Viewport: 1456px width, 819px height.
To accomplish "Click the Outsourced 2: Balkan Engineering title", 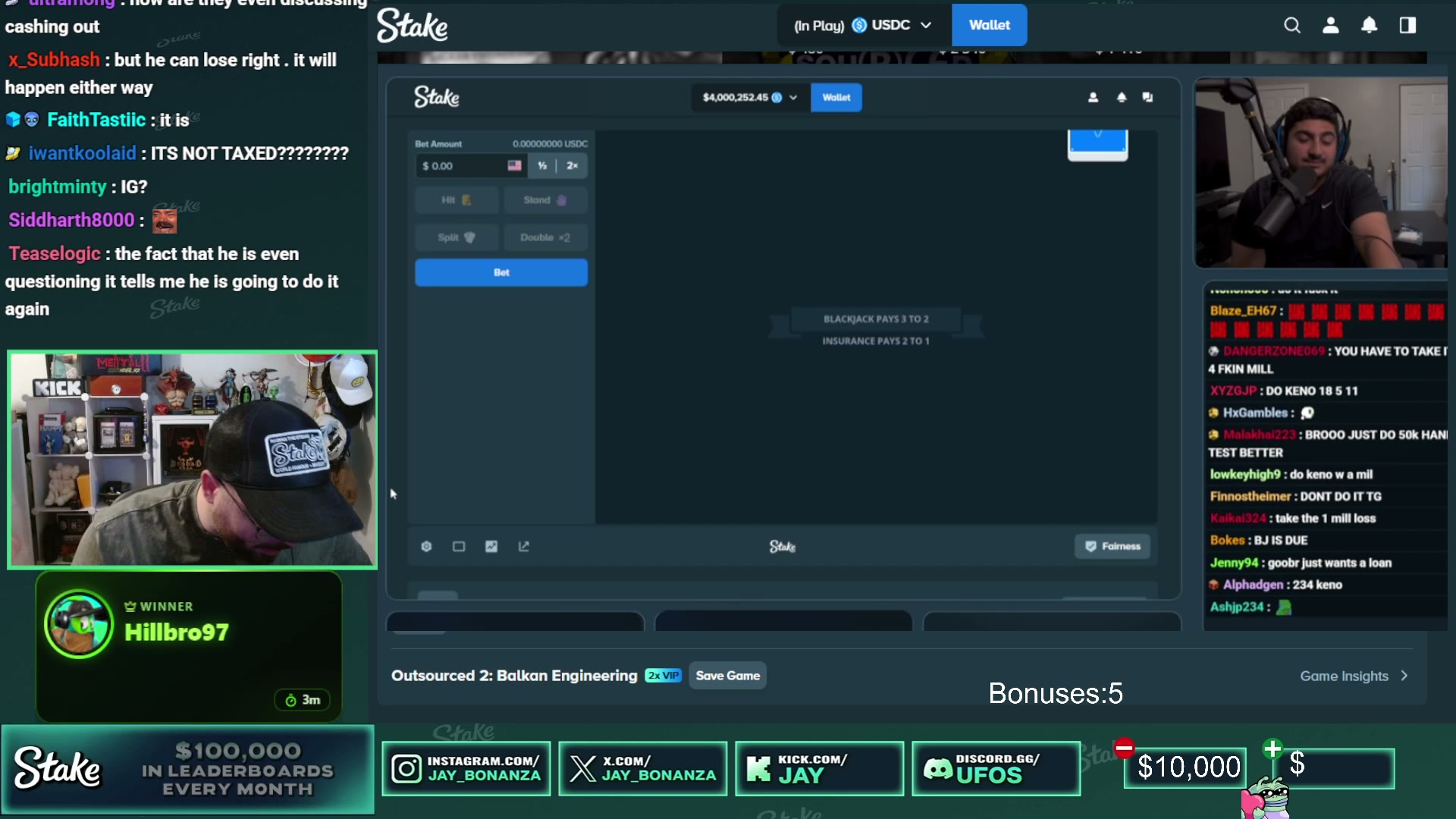I will click(514, 676).
